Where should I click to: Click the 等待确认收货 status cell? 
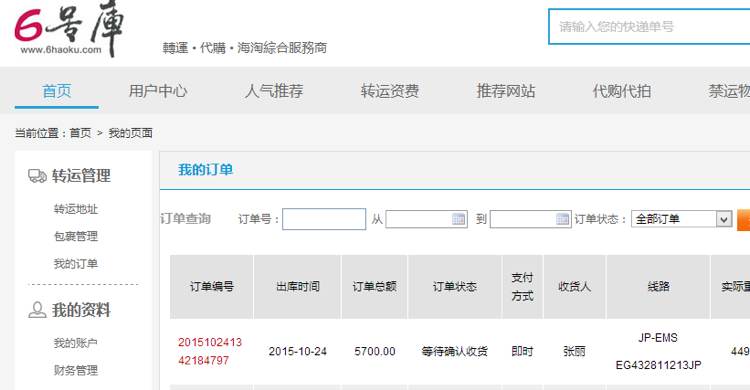pyautogui.click(x=454, y=352)
